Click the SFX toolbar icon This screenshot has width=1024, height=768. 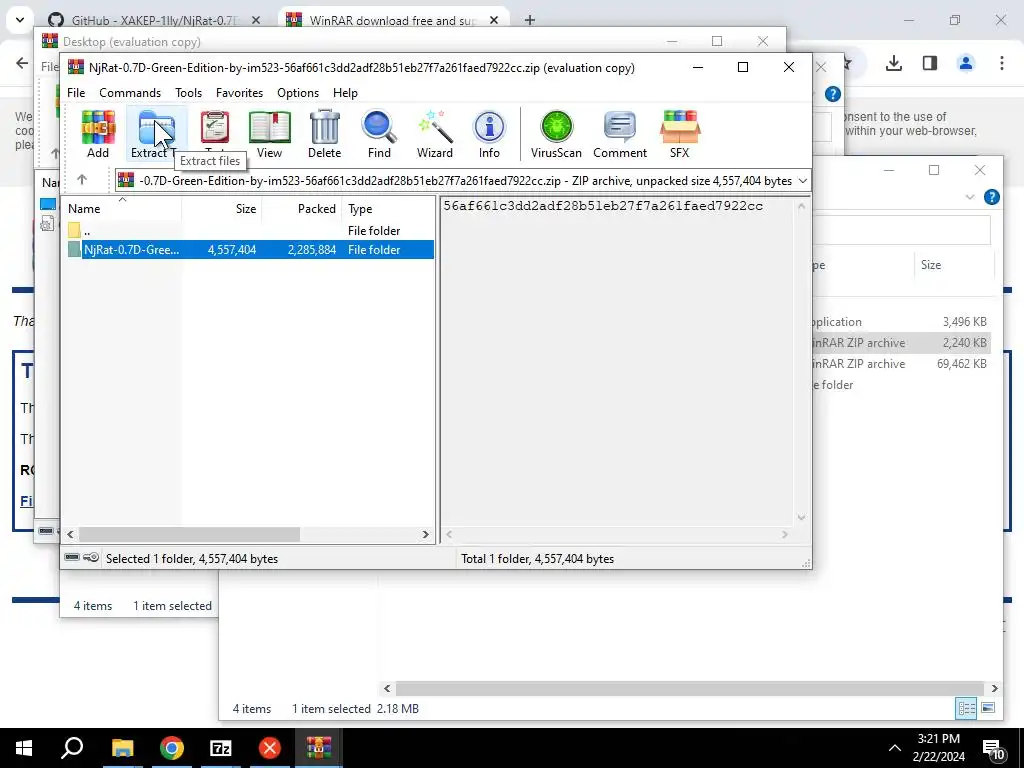click(x=680, y=134)
